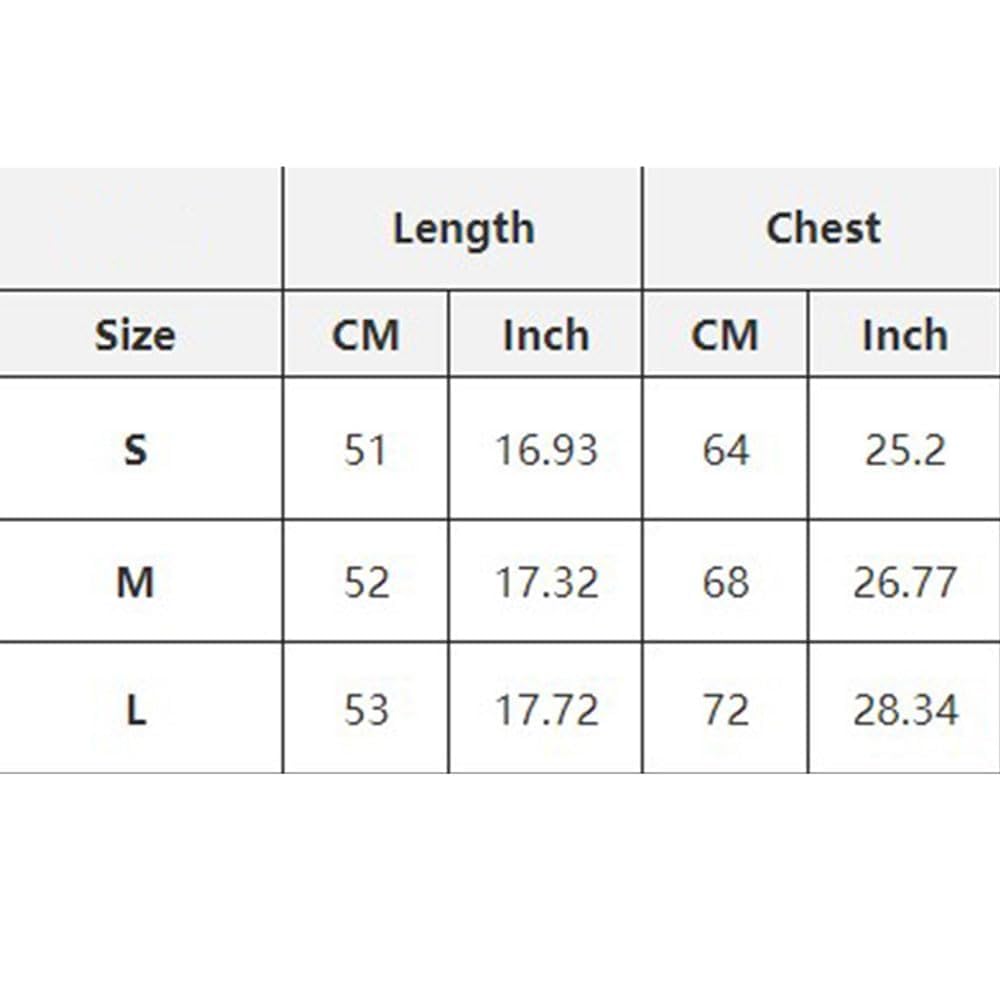Select the cell with value 52
The width and height of the screenshot is (1000, 1000).
pyautogui.click(x=365, y=581)
